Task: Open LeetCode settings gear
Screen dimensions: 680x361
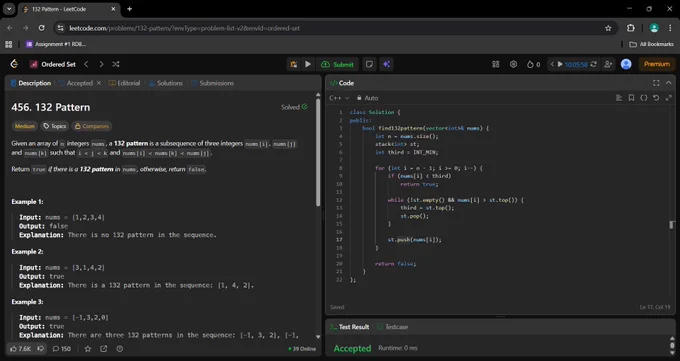Action: coord(513,64)
